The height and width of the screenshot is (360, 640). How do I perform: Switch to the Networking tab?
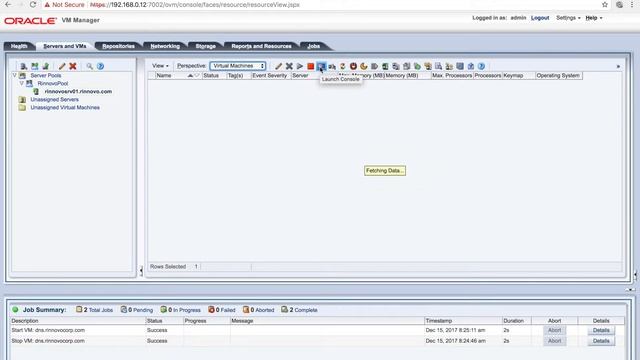[165, 46]
